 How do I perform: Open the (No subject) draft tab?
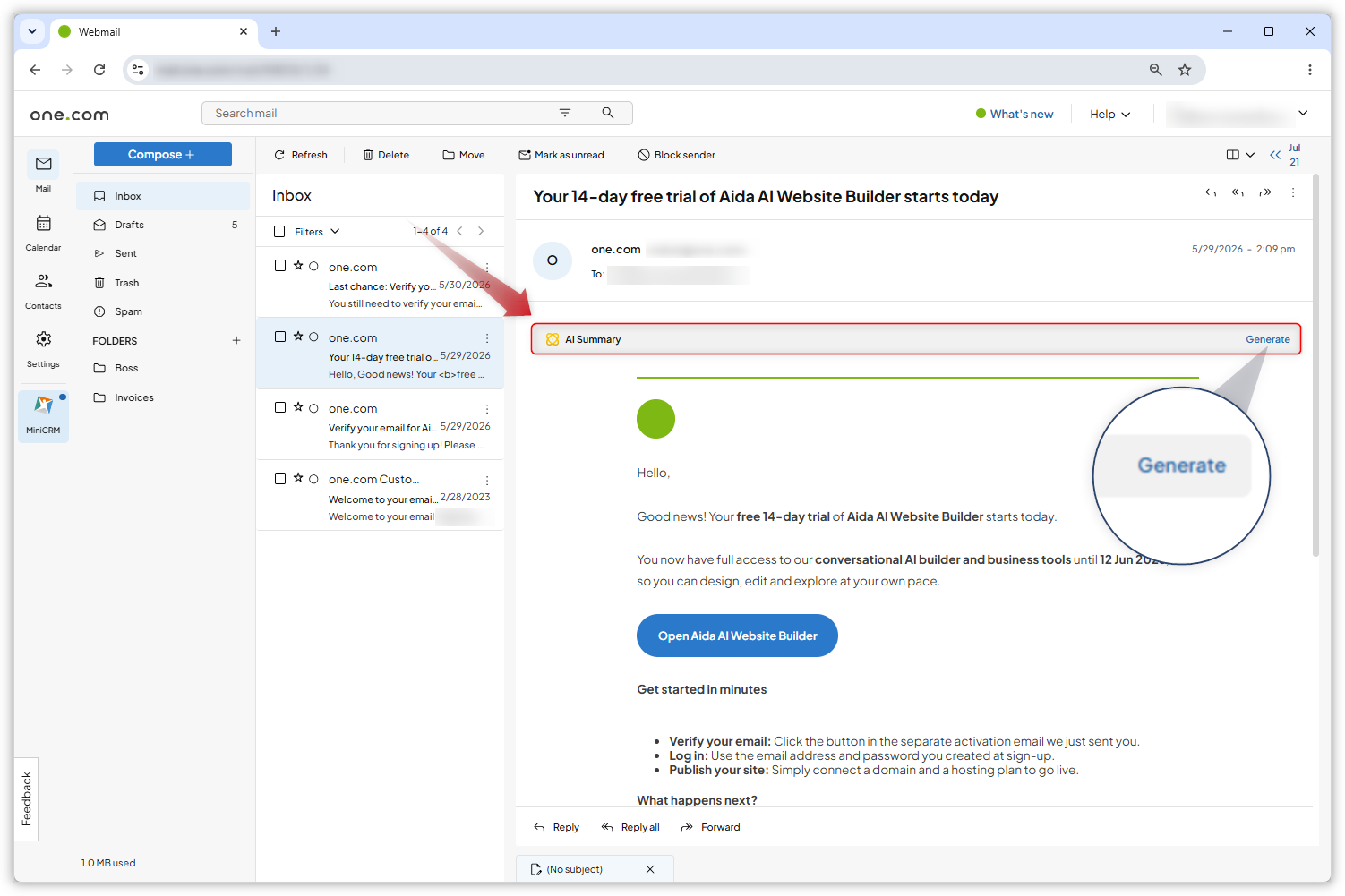[x=575, y=869]
